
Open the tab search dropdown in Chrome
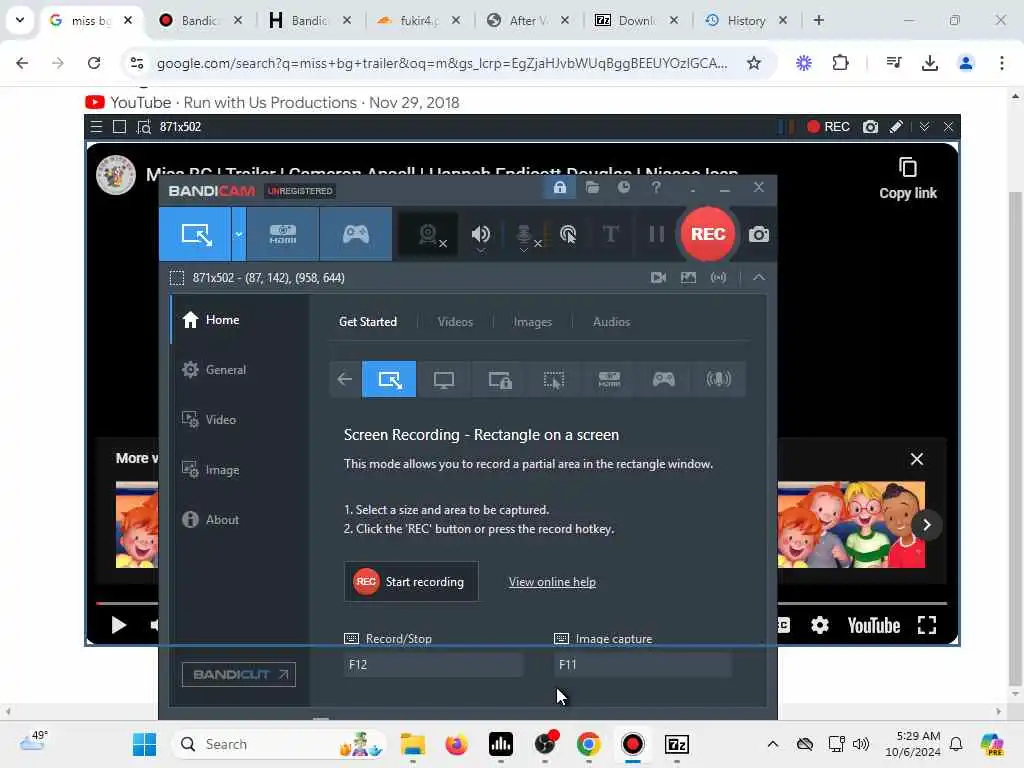click(20, 20)
